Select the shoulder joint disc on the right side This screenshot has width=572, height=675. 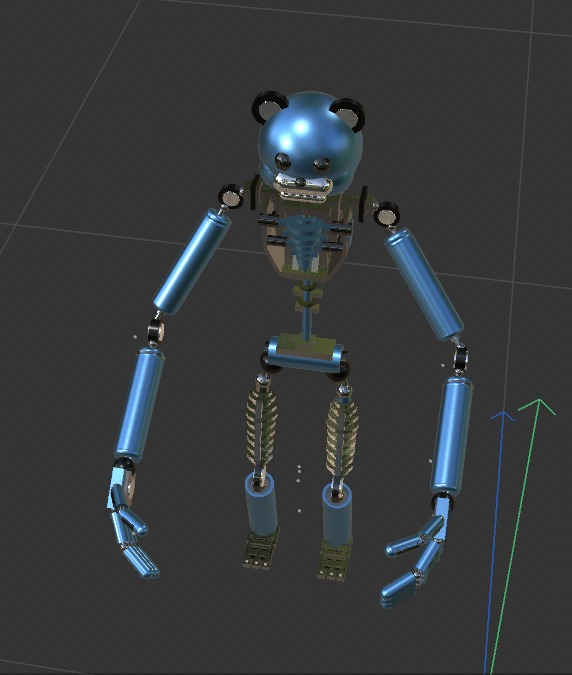(386, 214)
